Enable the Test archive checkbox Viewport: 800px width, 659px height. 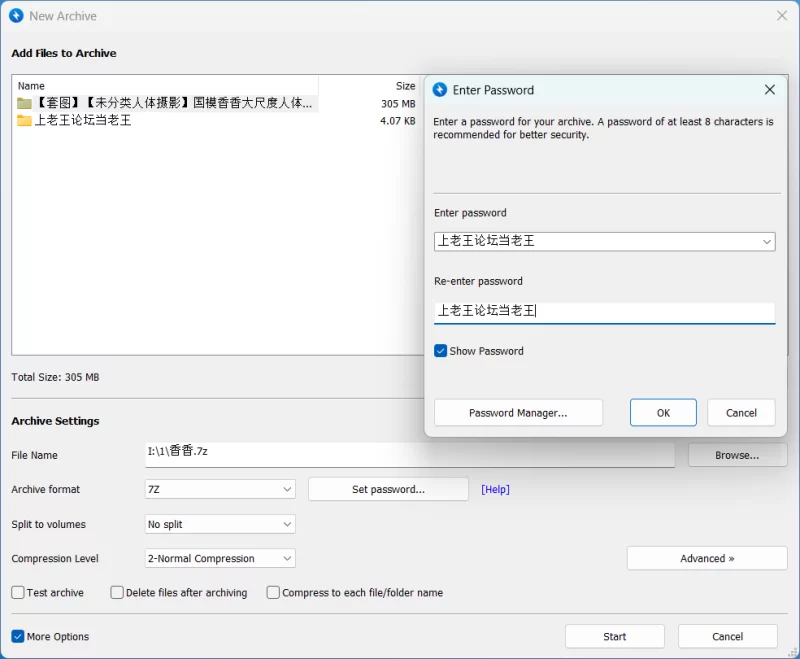click(x=18, y=593)
